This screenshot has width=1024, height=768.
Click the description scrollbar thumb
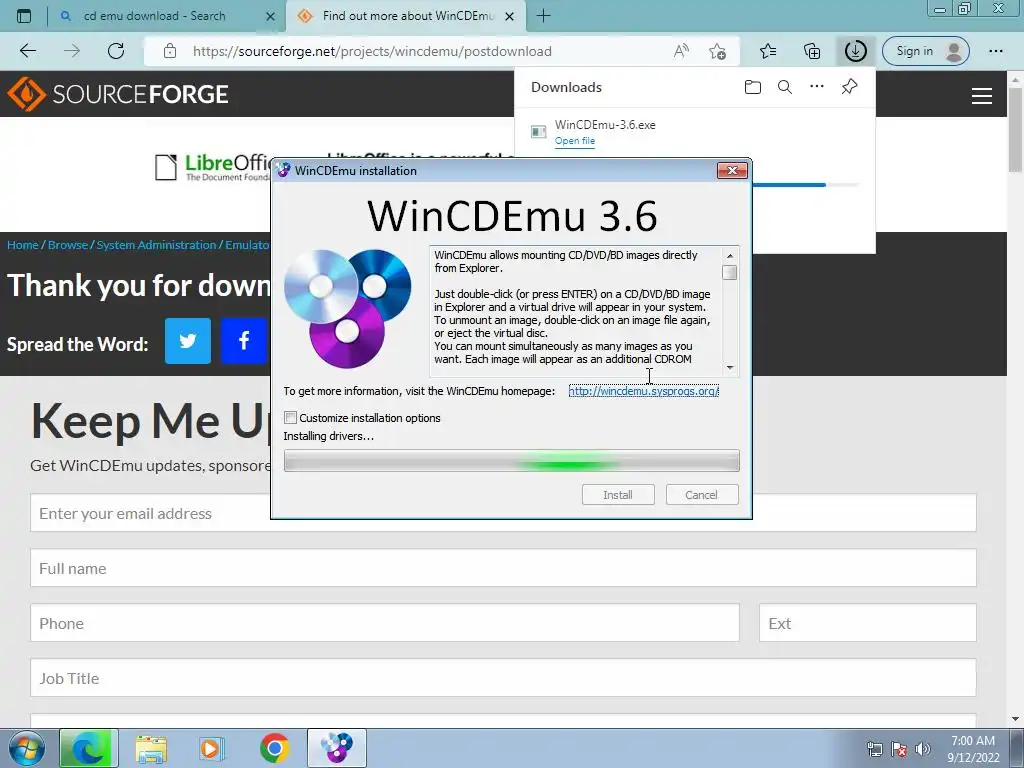[730, 272]
